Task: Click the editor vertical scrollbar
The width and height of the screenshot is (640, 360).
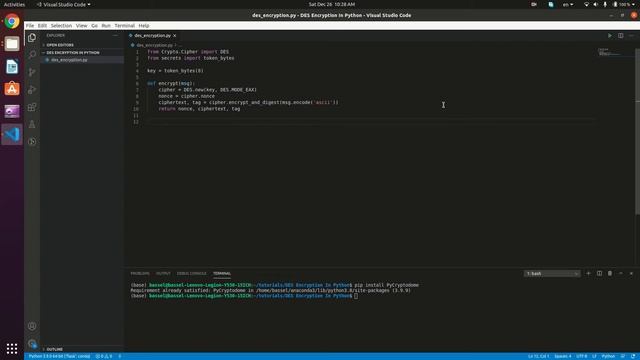Action: pos(637,131)
